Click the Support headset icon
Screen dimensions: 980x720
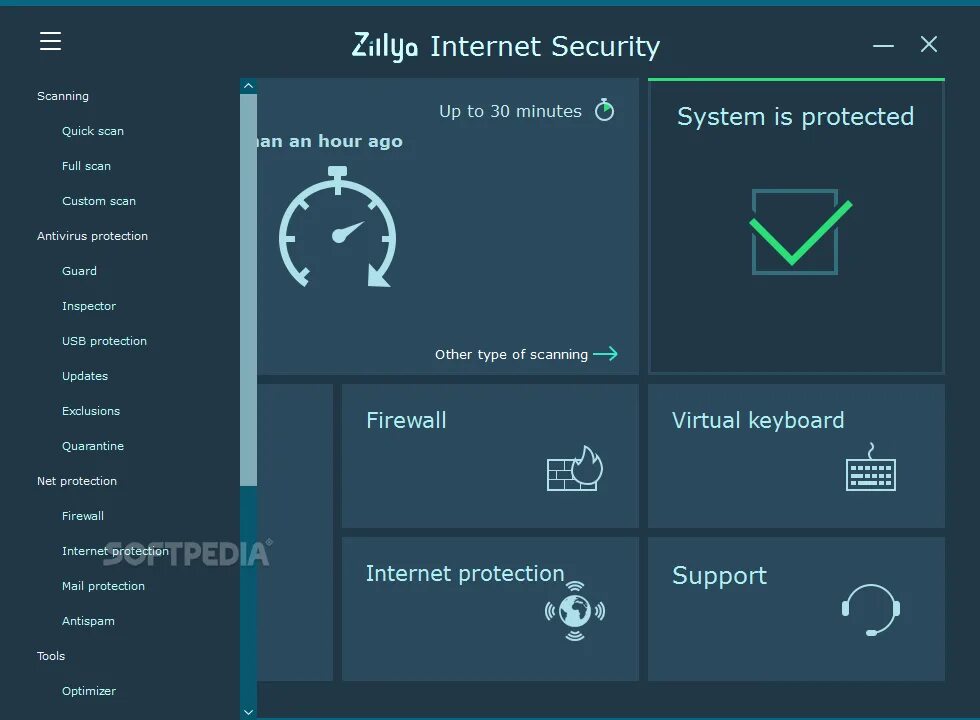tap(870, 609)
